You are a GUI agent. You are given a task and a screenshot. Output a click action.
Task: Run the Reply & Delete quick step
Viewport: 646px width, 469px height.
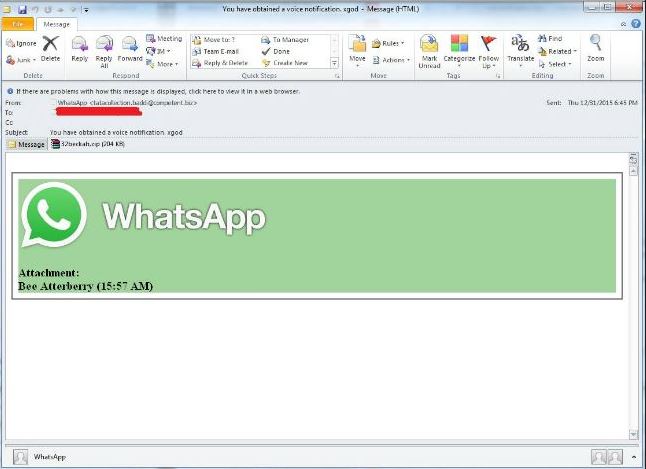220,63
